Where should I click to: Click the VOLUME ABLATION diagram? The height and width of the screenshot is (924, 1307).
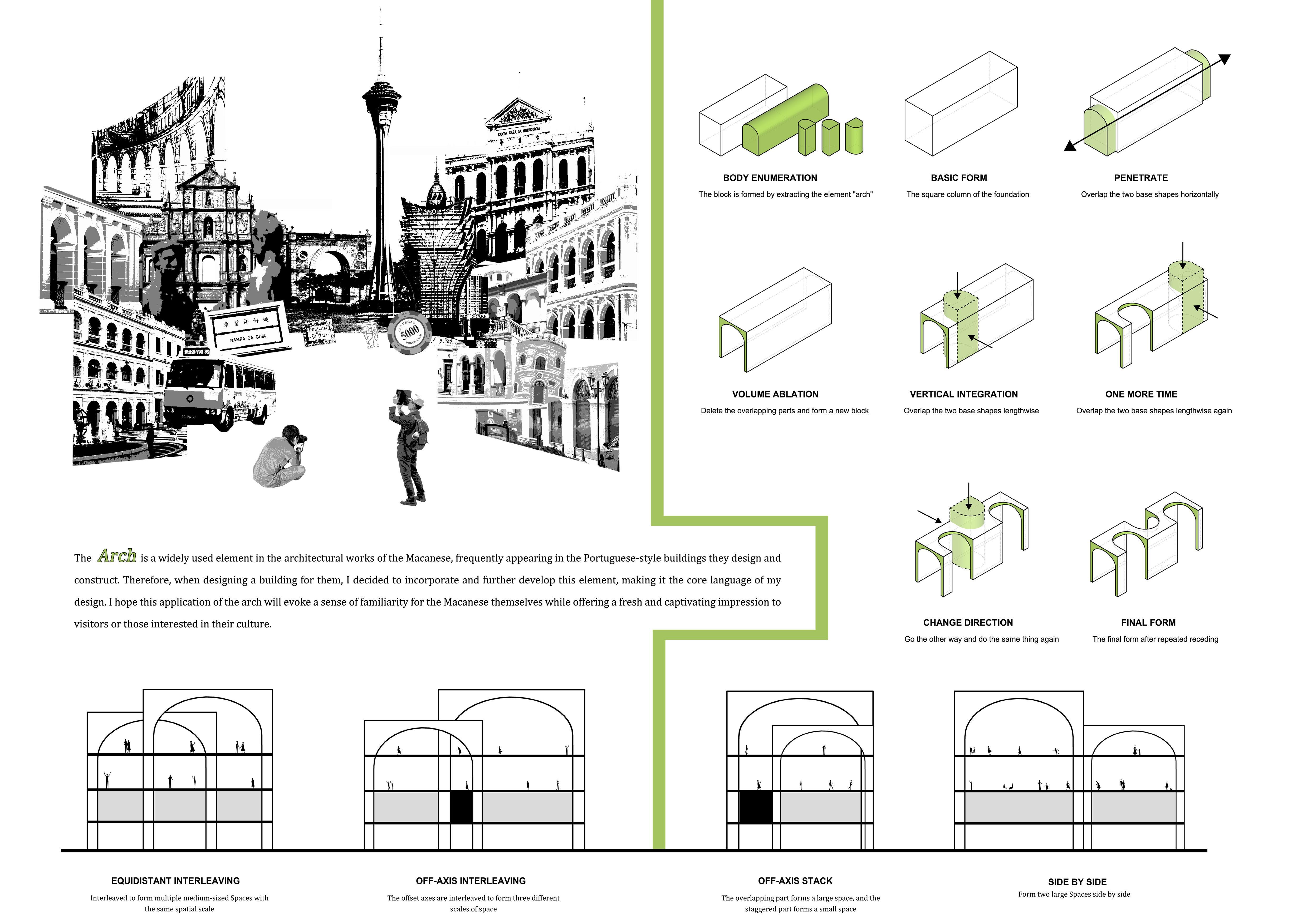(775, 320)
